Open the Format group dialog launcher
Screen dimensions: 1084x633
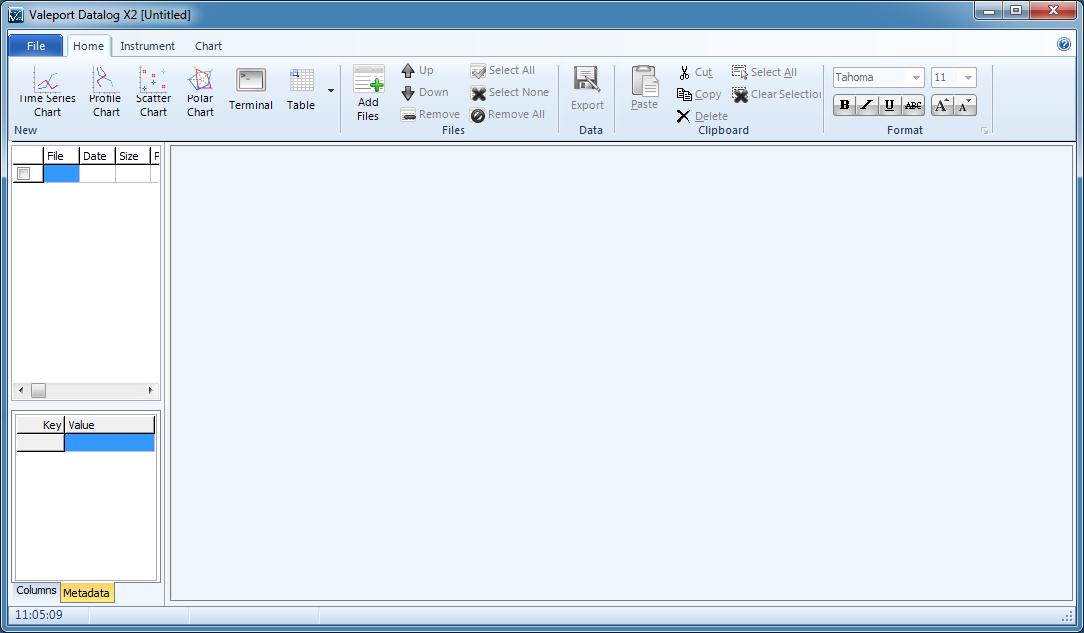tap(984, 131)
